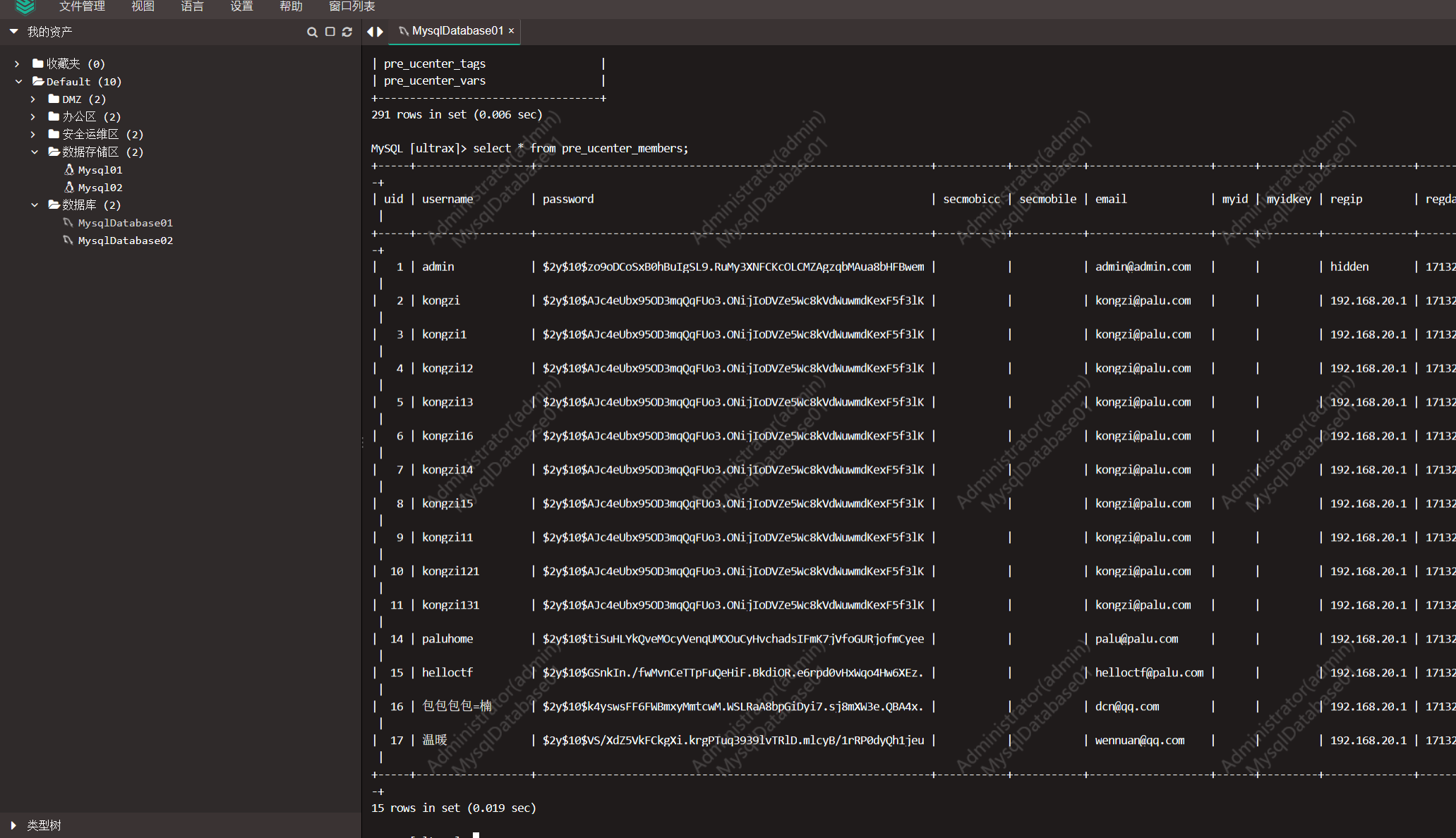Click the admin username in terminal output
The width and height of the screenshot is (1456, 838).
click(438, 267)
